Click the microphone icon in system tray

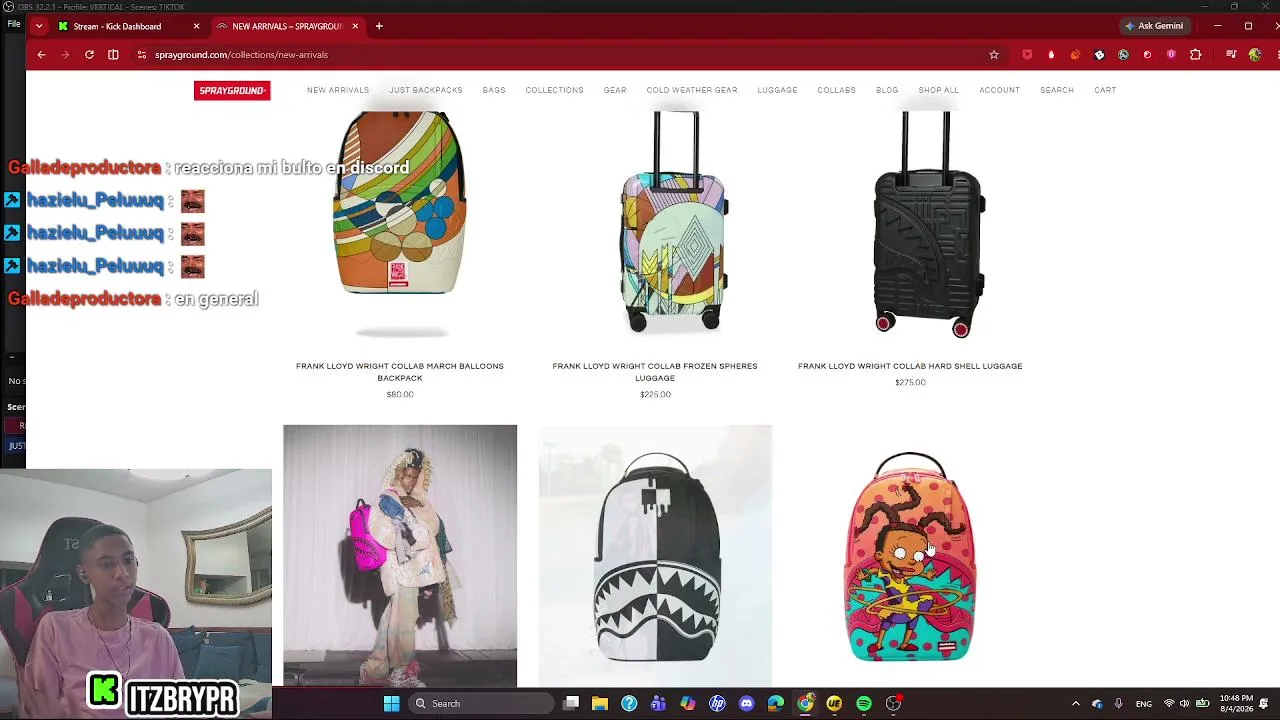tap(1118, 704)
